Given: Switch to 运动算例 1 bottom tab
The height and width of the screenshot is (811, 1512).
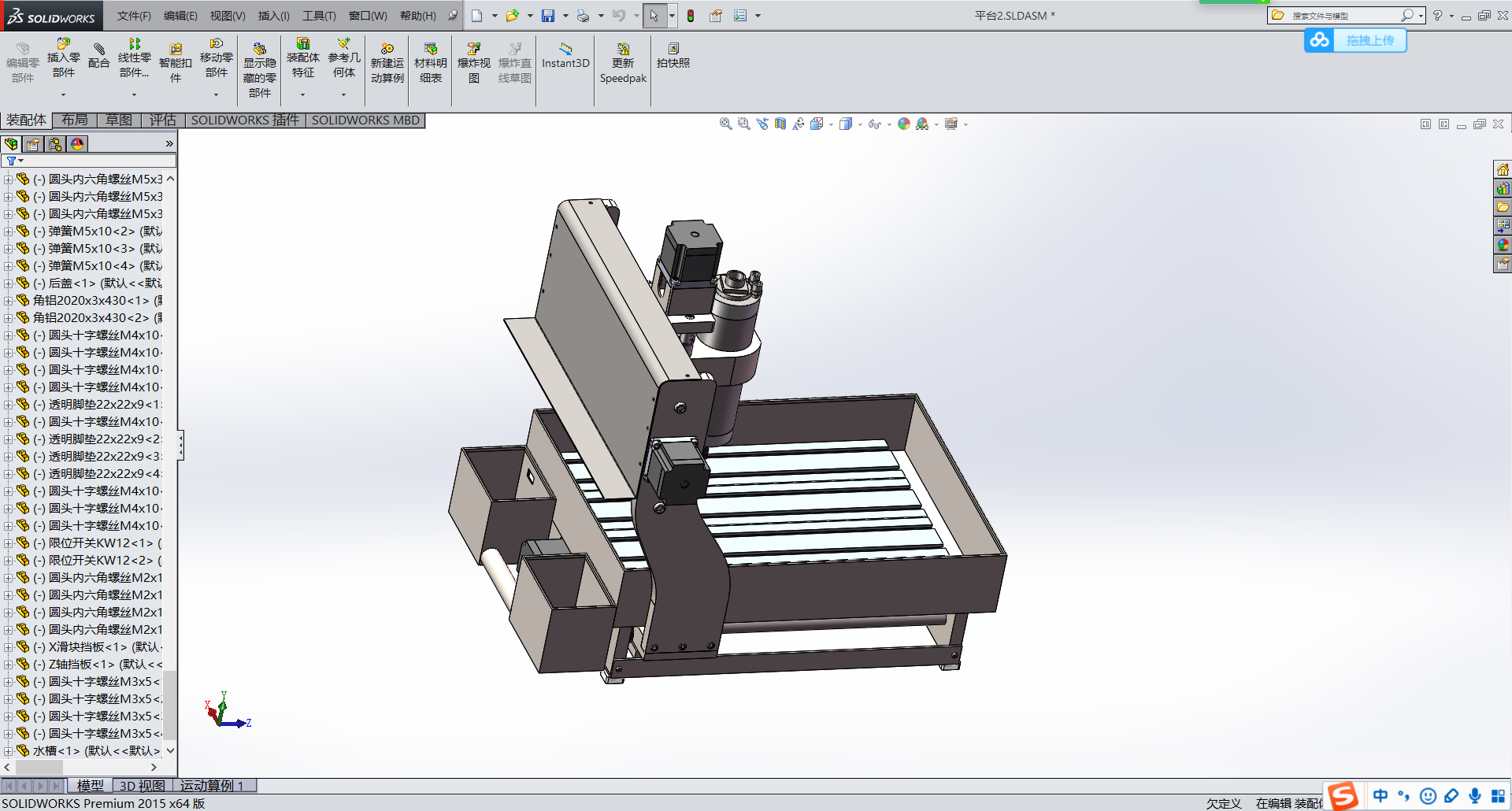Looking at the screenshot, I should (x=213, y=785).
